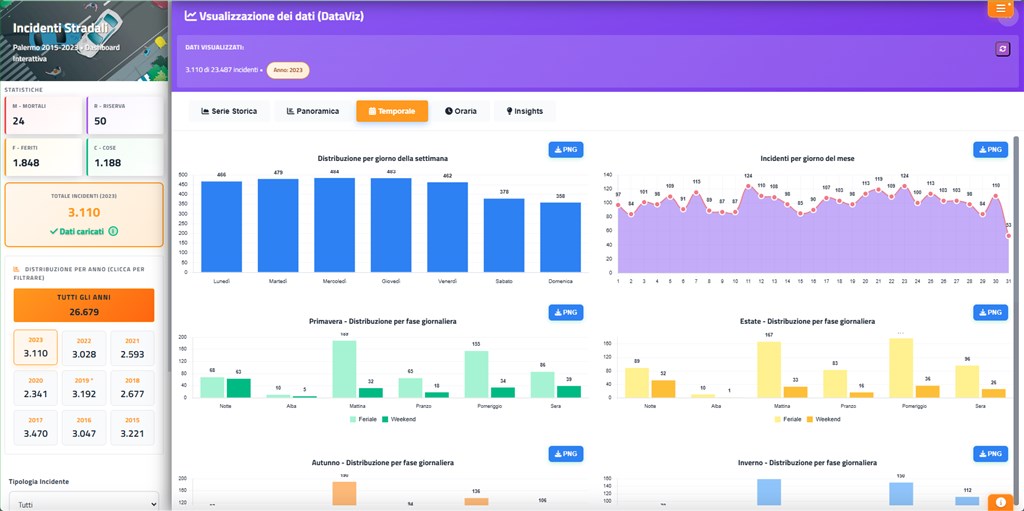This screenshot has height=511, width=1024.
Task: Export the Autunno chart as PNG
Action: pos(565,454)
